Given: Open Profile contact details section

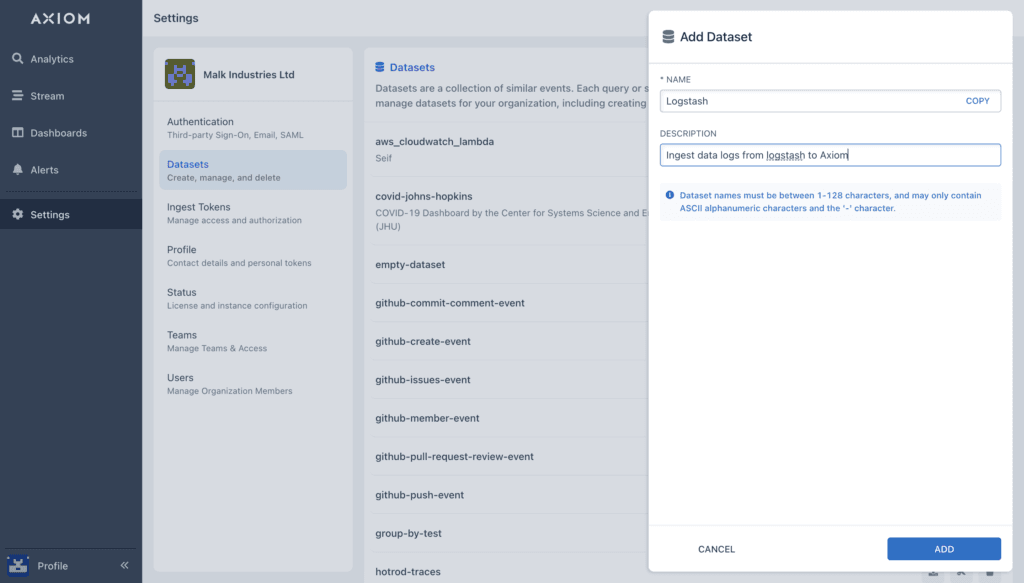Looking at the screenshot, I should [253, 256].
